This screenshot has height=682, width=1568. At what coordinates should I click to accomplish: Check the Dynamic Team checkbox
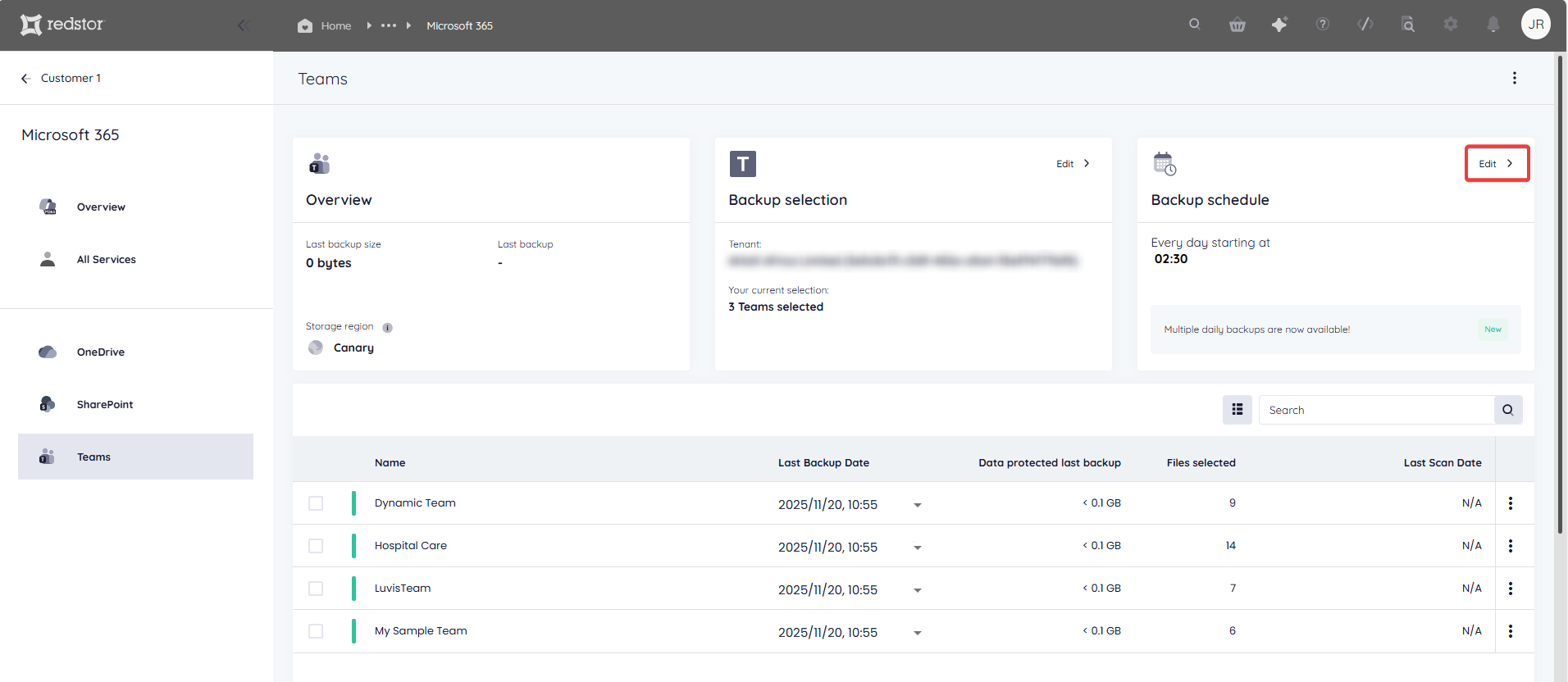pos(316,503)
